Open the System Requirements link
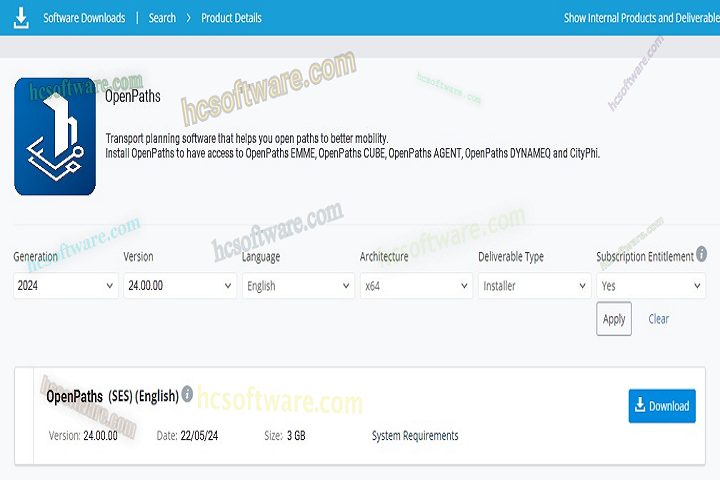This screenshot has height=480, width=720. point(415,435)
